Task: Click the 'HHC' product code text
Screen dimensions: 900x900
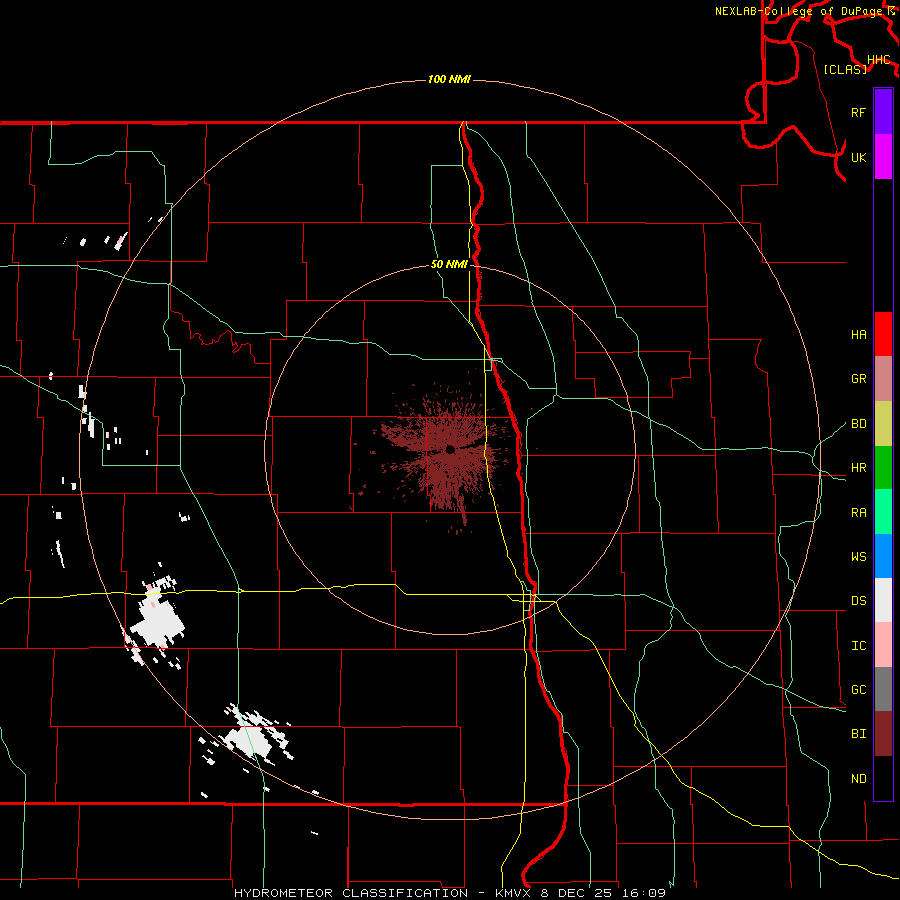Action: point(879,60)
